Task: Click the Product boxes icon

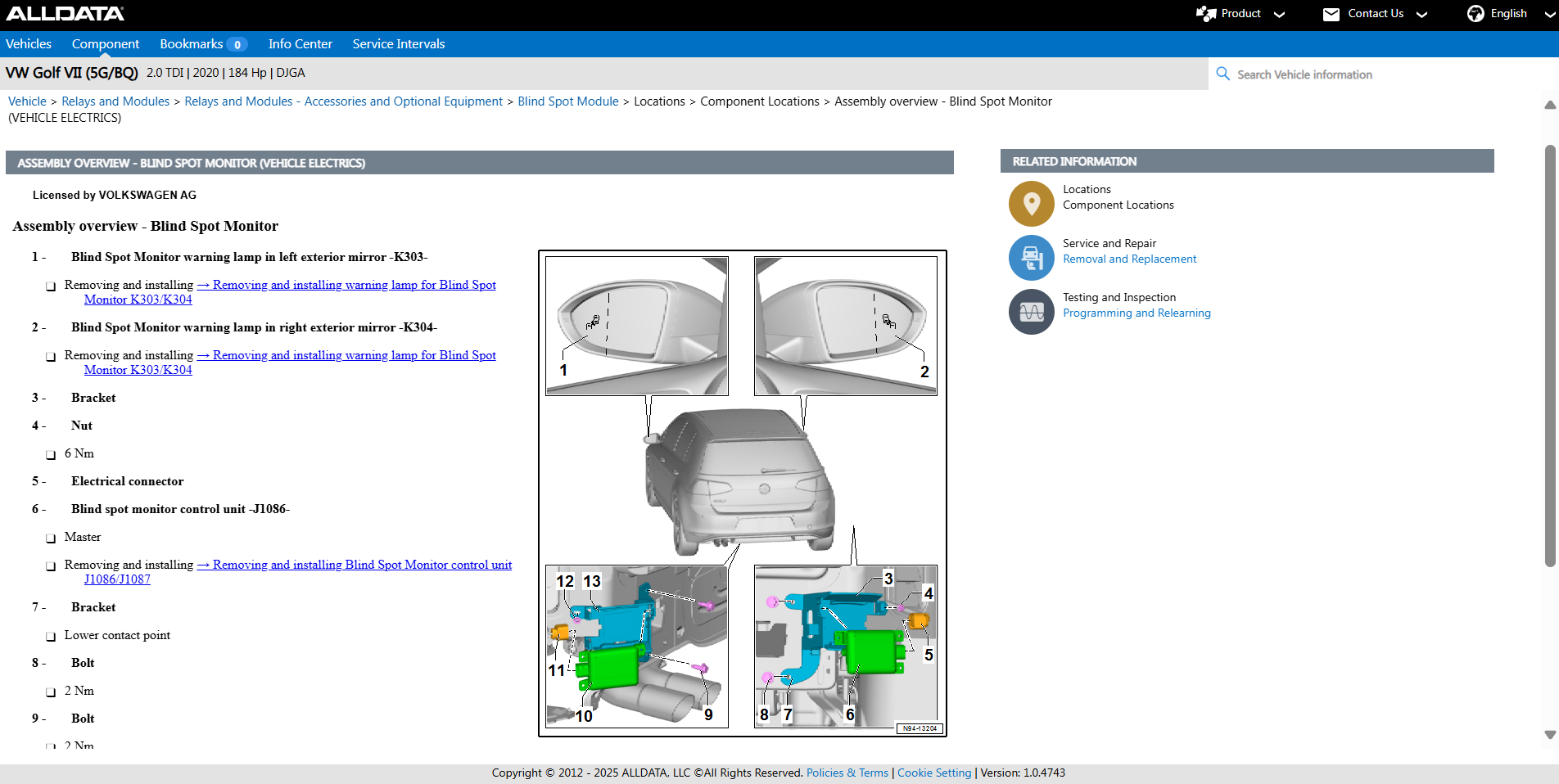Action: point(1205,14)
